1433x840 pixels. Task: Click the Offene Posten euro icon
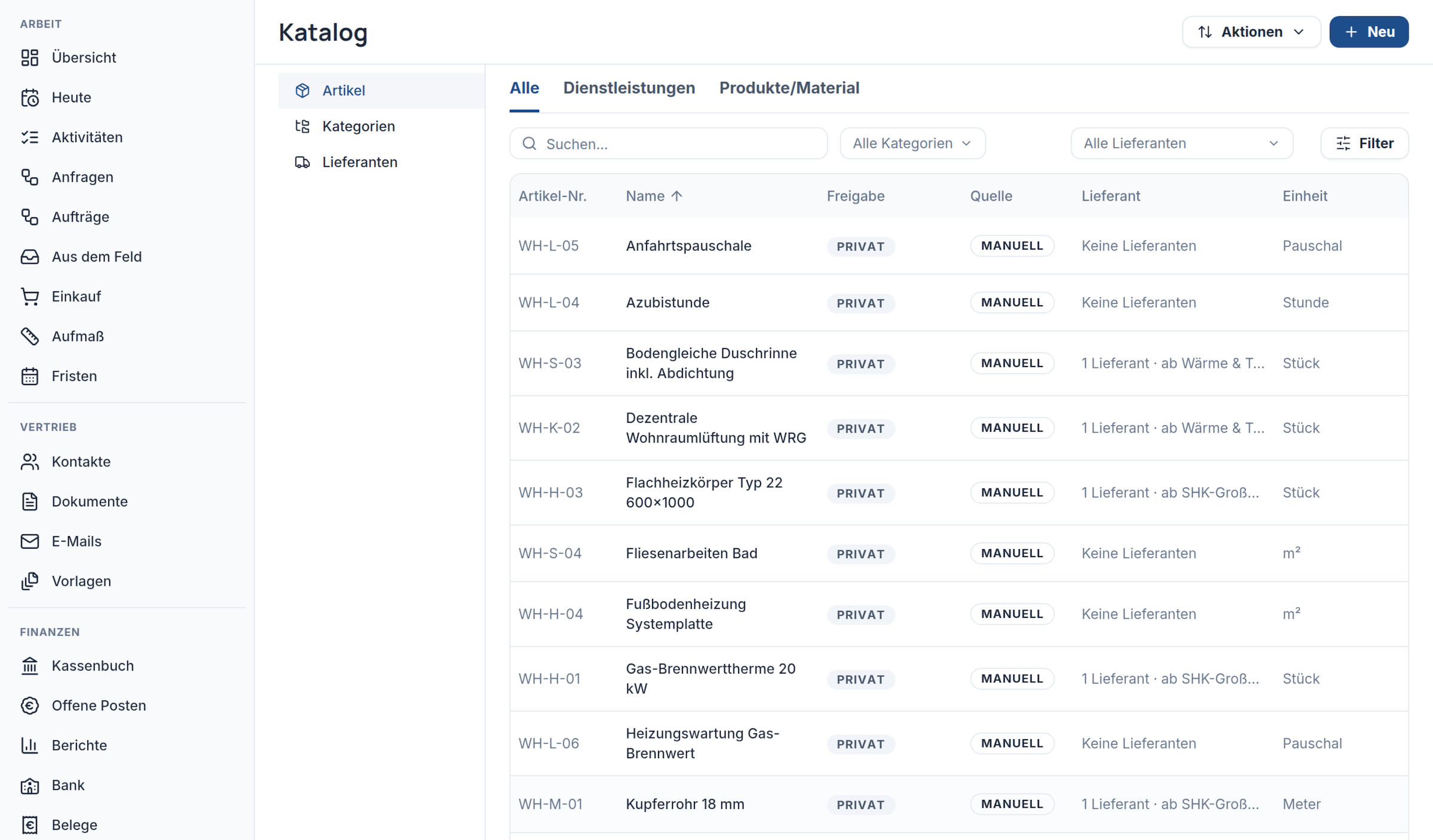click(x=30, y=706)
